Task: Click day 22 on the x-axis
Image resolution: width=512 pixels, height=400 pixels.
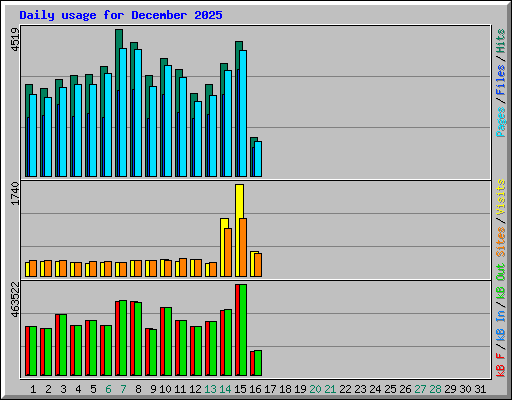Action: [x=345, y=389]
